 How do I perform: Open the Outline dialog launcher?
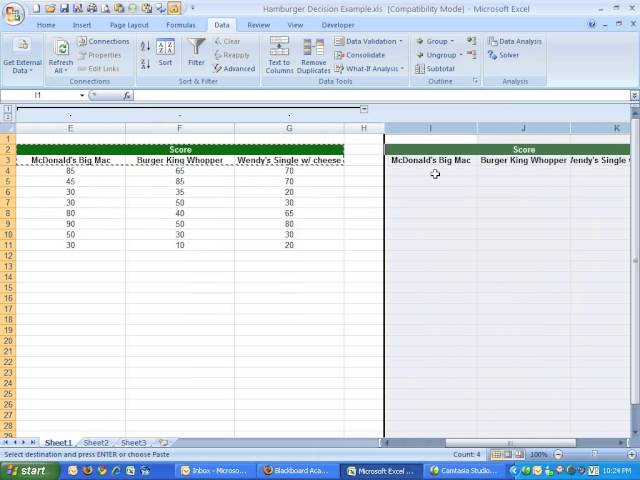476,81
